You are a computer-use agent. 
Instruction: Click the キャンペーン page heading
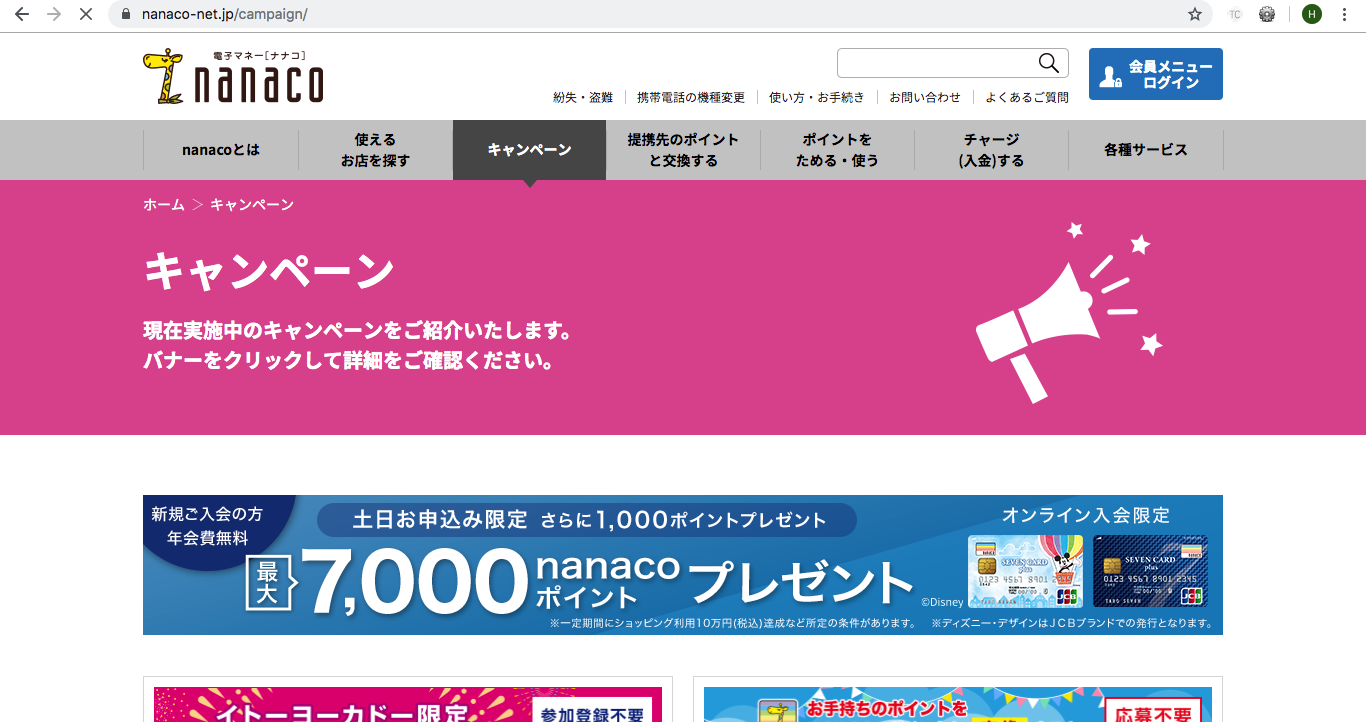269,271
